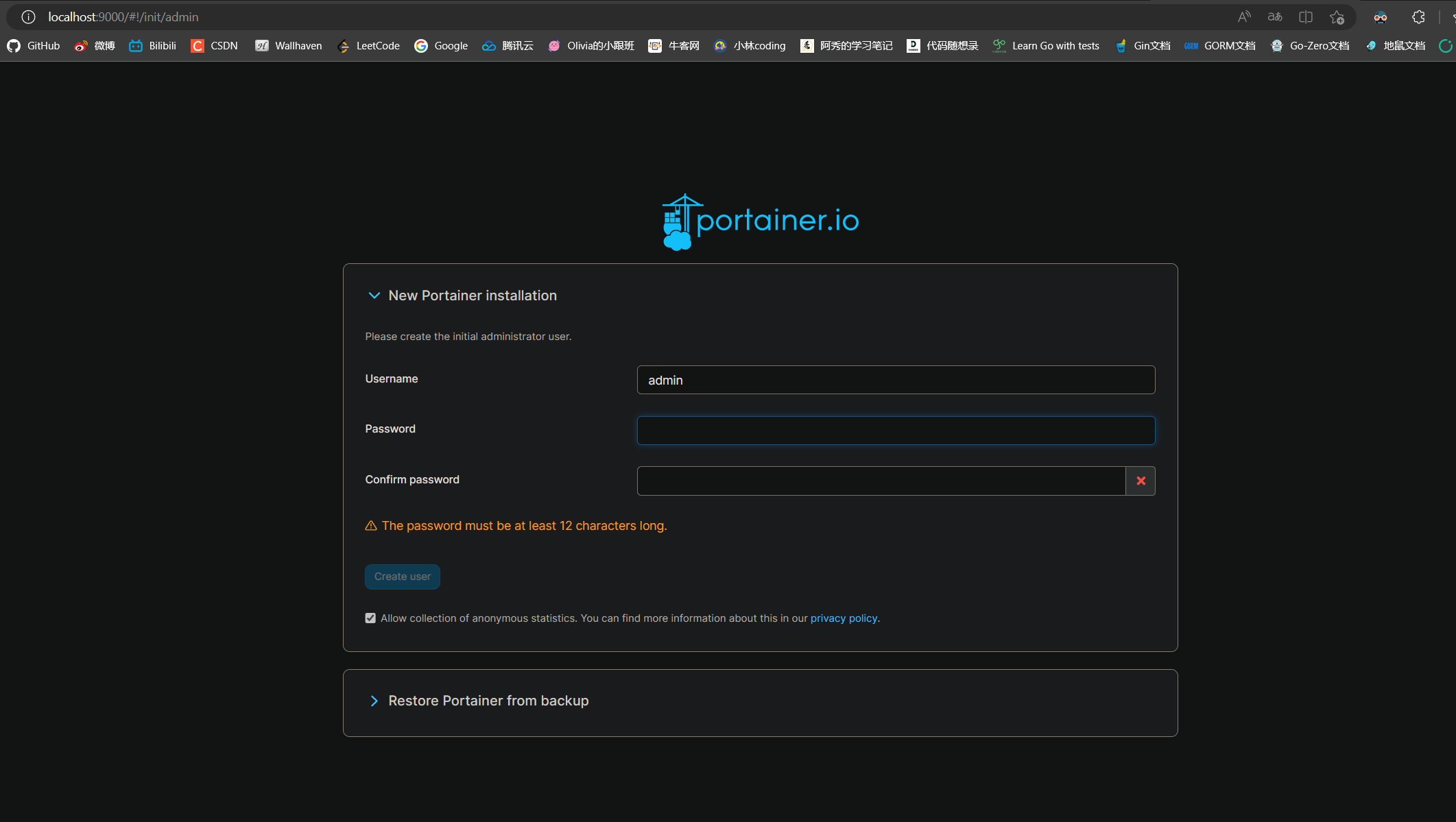Click the read aloud icon
Viewport: 1456px width, 822px height.
(1243, 17)
